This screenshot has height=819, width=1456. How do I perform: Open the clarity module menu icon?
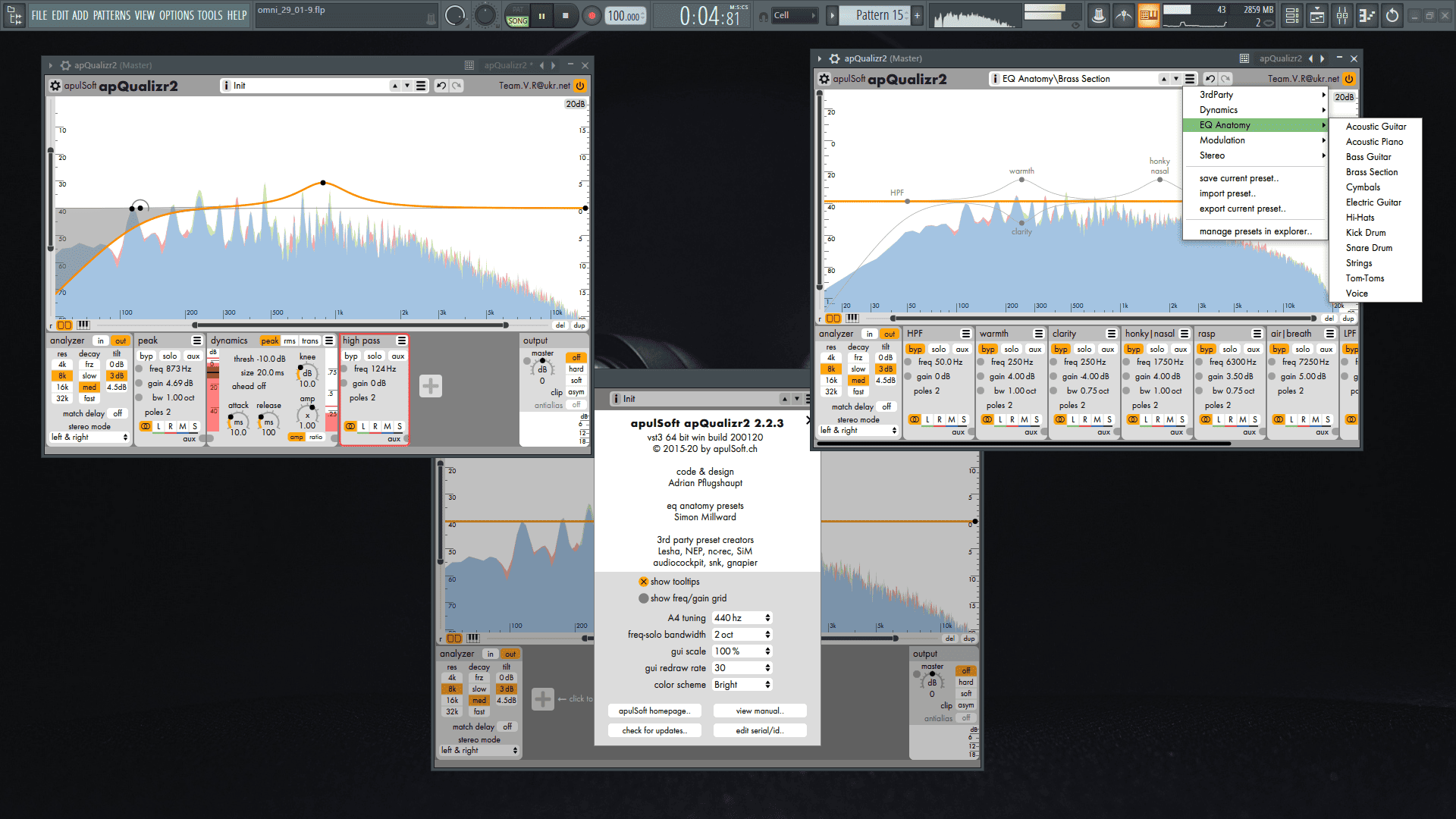click(1112, 334)
